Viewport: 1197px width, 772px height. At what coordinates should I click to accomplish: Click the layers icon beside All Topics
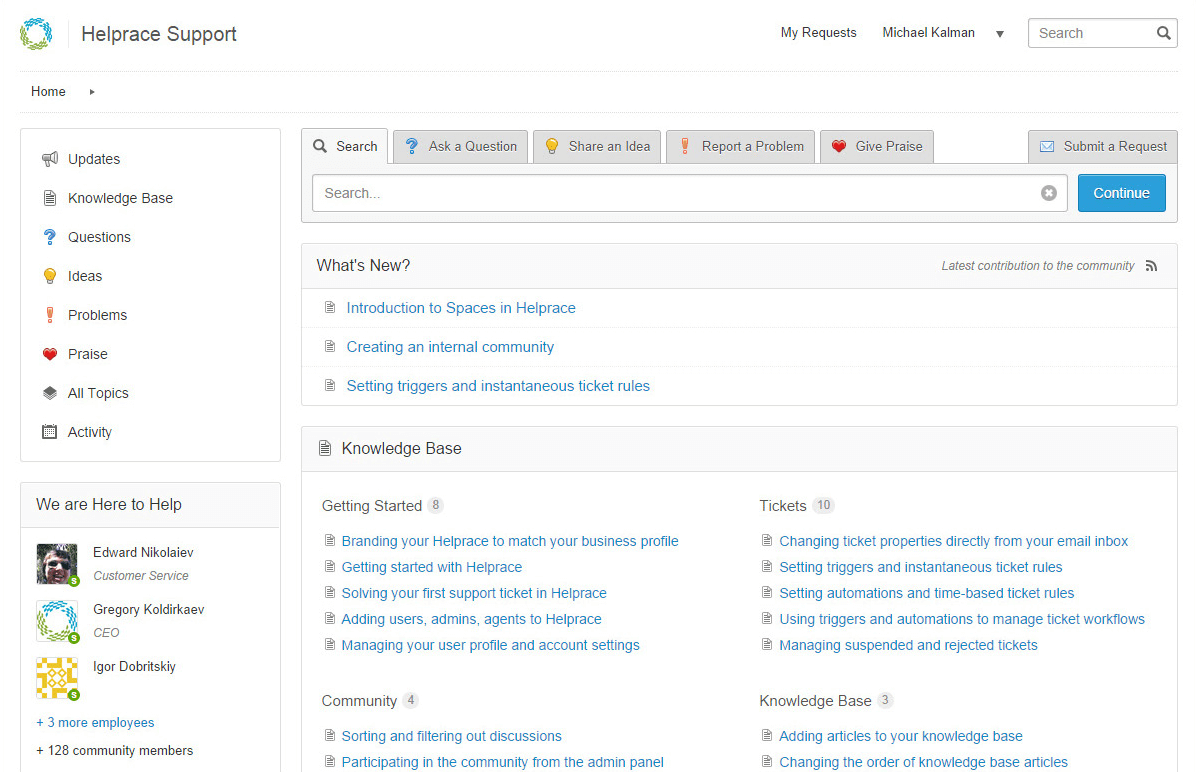(50, 392)
